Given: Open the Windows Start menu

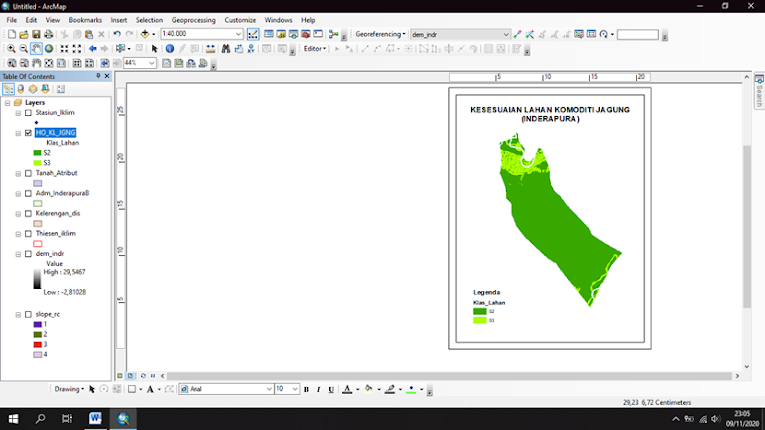Looking at the screenshot, I should coord(13,419).
